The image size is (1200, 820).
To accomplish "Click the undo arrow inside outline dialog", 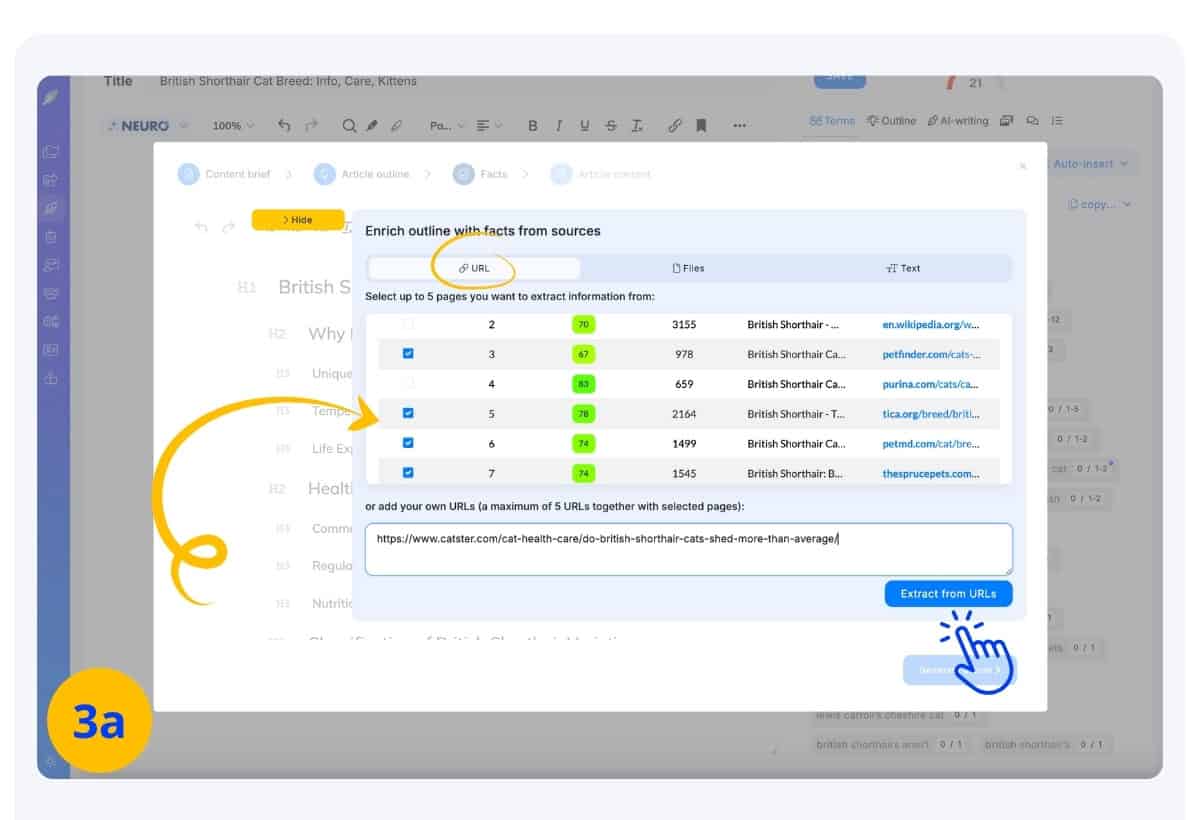I will [x=201, y=226].
